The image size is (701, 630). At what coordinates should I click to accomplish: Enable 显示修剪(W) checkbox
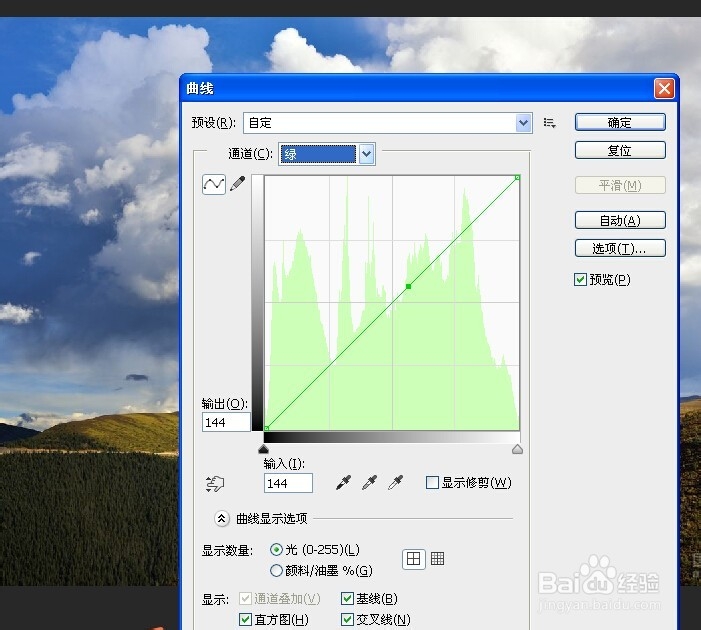[432, 482]
